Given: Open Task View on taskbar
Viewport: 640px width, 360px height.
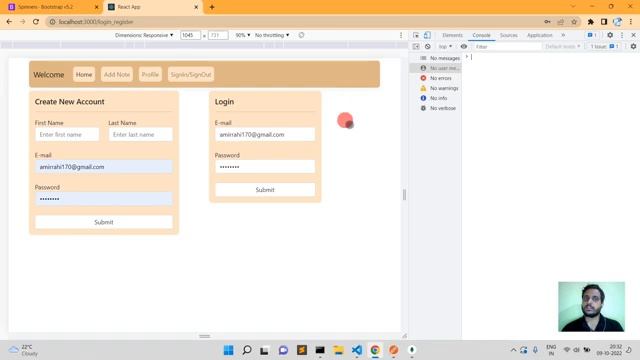Looking at the screenshot, I should click(x=264, y=350).
